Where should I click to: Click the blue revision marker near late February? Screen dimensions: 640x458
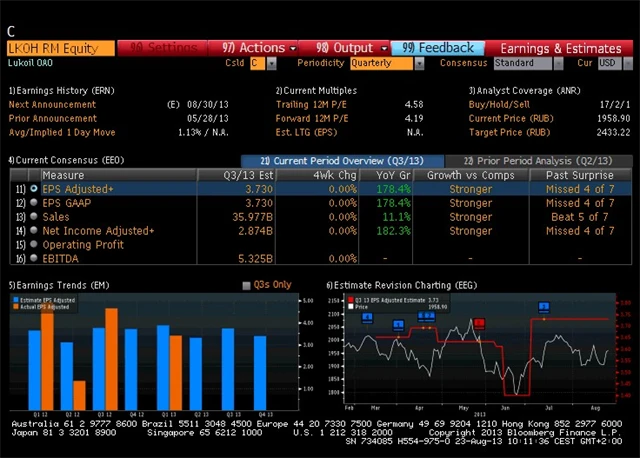pyautogui.click(x=367, y=318)
